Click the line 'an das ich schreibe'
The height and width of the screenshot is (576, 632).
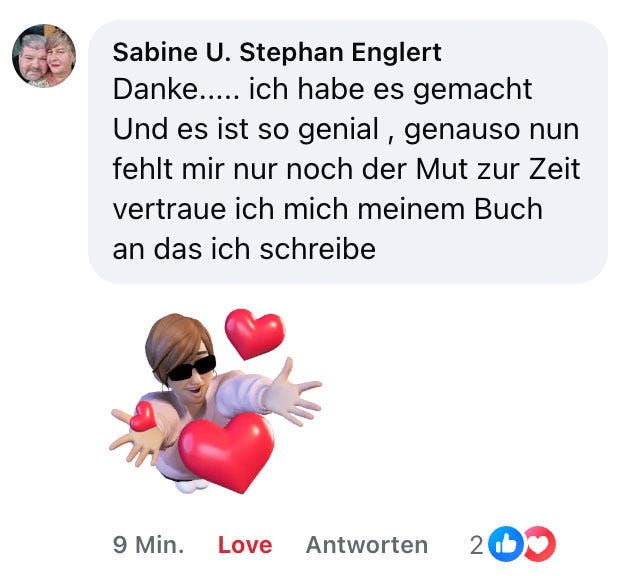(x=244, y=249)
